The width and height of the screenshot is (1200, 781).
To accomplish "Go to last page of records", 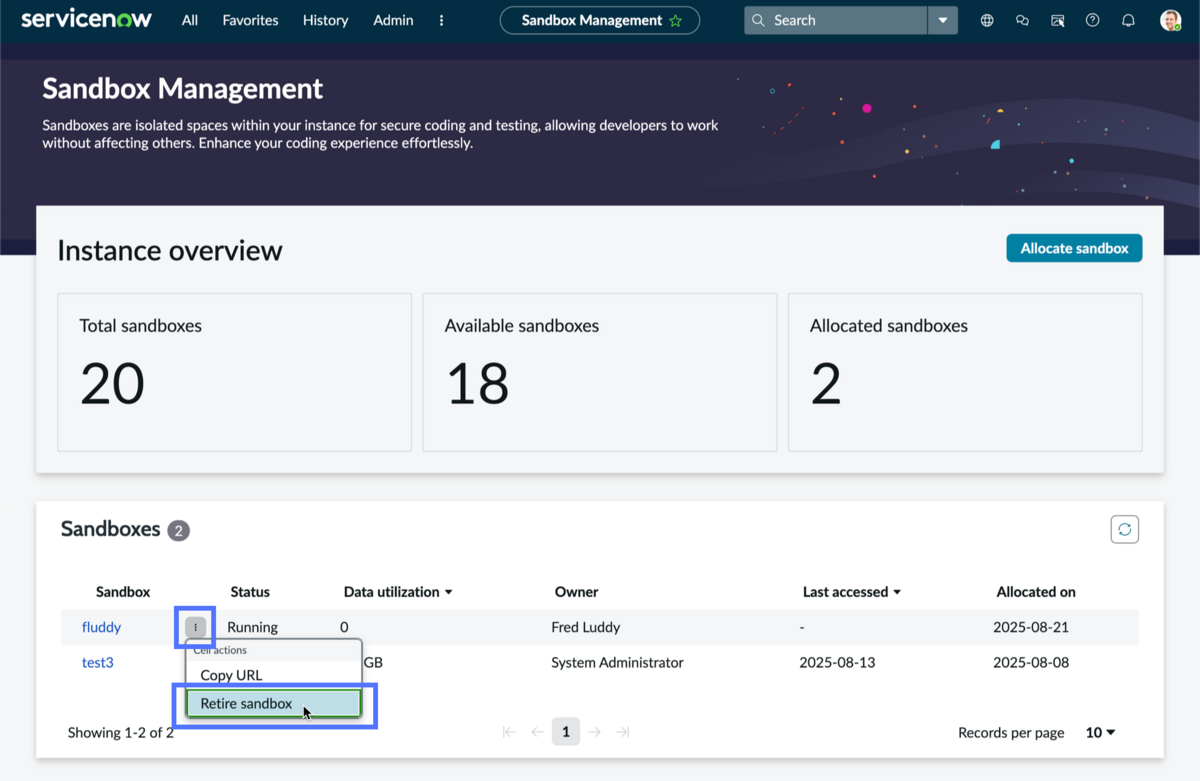I will (623, 732).
